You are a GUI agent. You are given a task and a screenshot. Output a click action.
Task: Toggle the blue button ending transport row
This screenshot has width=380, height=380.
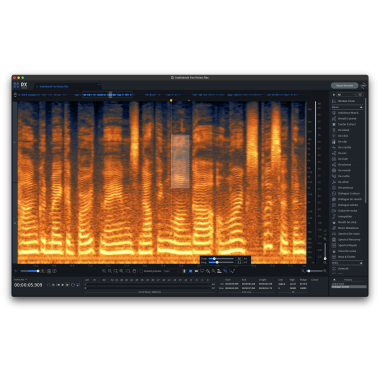(x=78, y=285)
